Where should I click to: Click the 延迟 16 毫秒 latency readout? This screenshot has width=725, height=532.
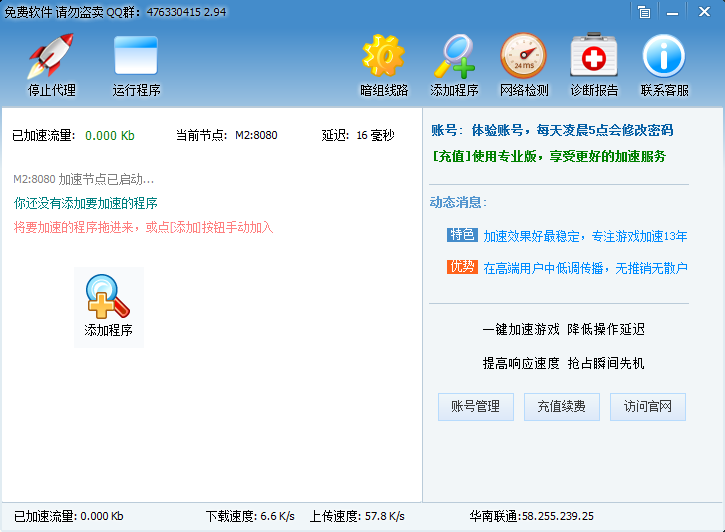coord(358,135)
